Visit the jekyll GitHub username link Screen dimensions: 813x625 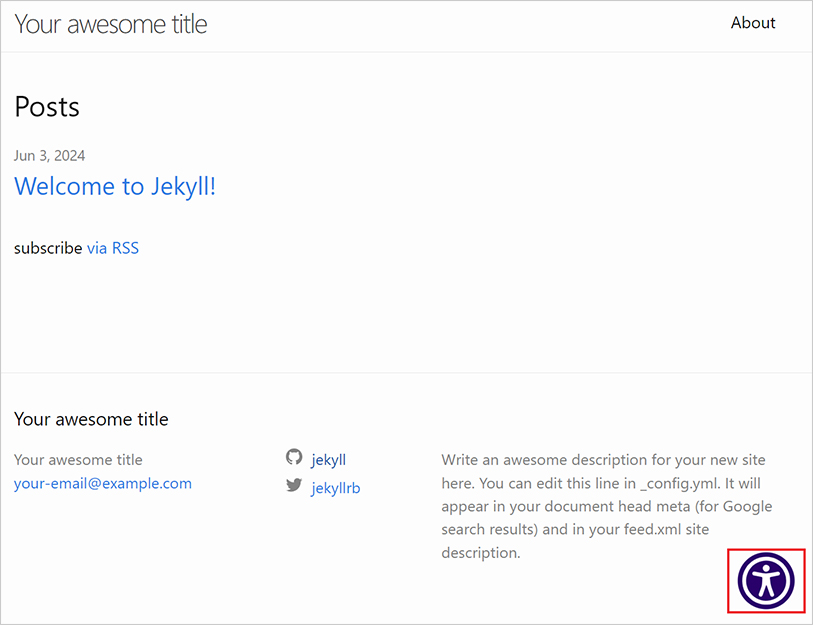(x=329, y=460)
